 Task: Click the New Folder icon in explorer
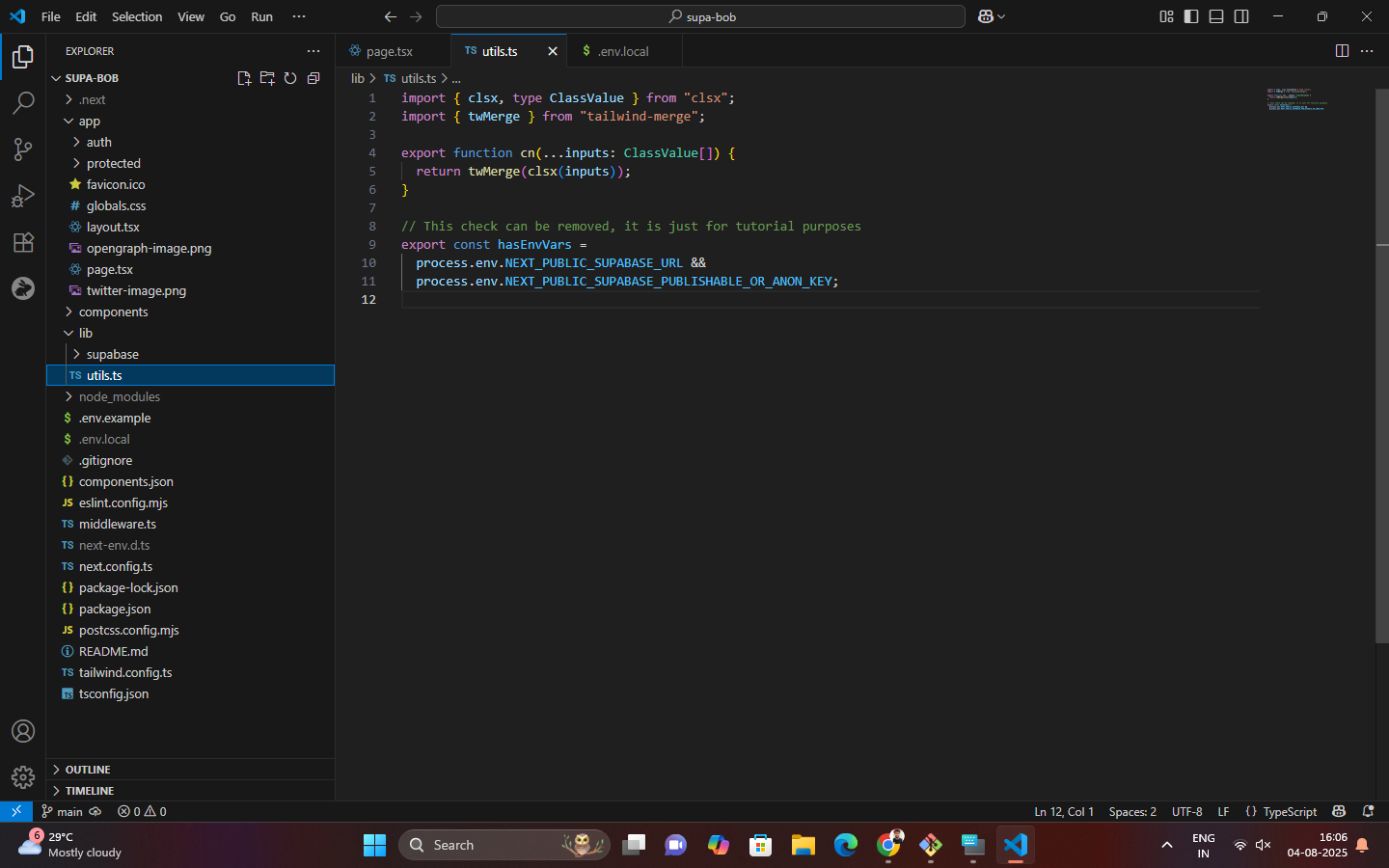(x=267, y=78)
